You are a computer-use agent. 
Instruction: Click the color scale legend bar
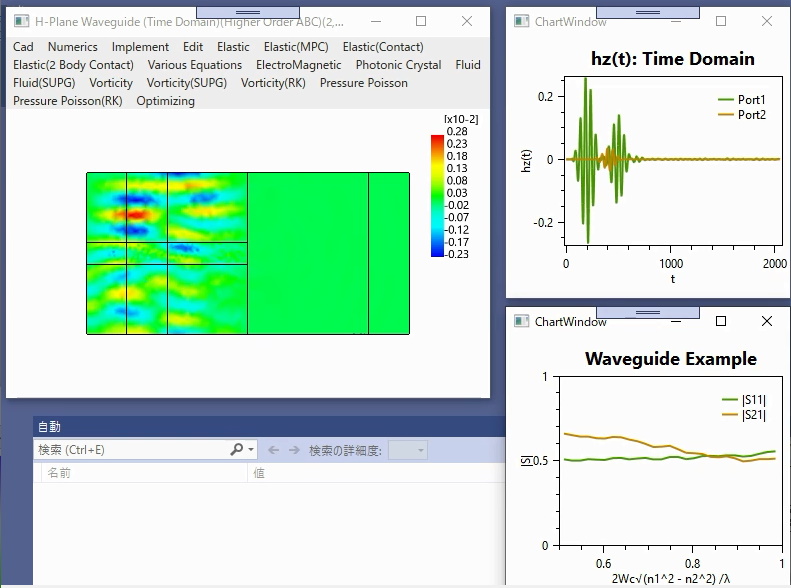pyautogui.click(x=437, y=196)
